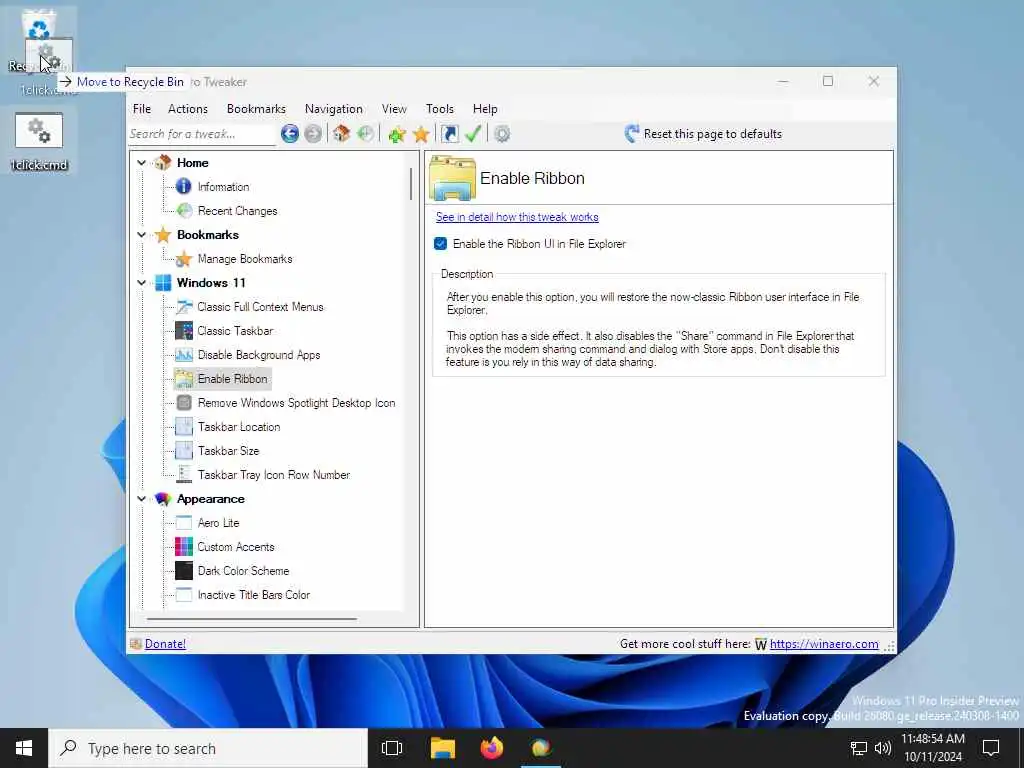Click the Back navigation arrow in toolbar

[290, 134]
